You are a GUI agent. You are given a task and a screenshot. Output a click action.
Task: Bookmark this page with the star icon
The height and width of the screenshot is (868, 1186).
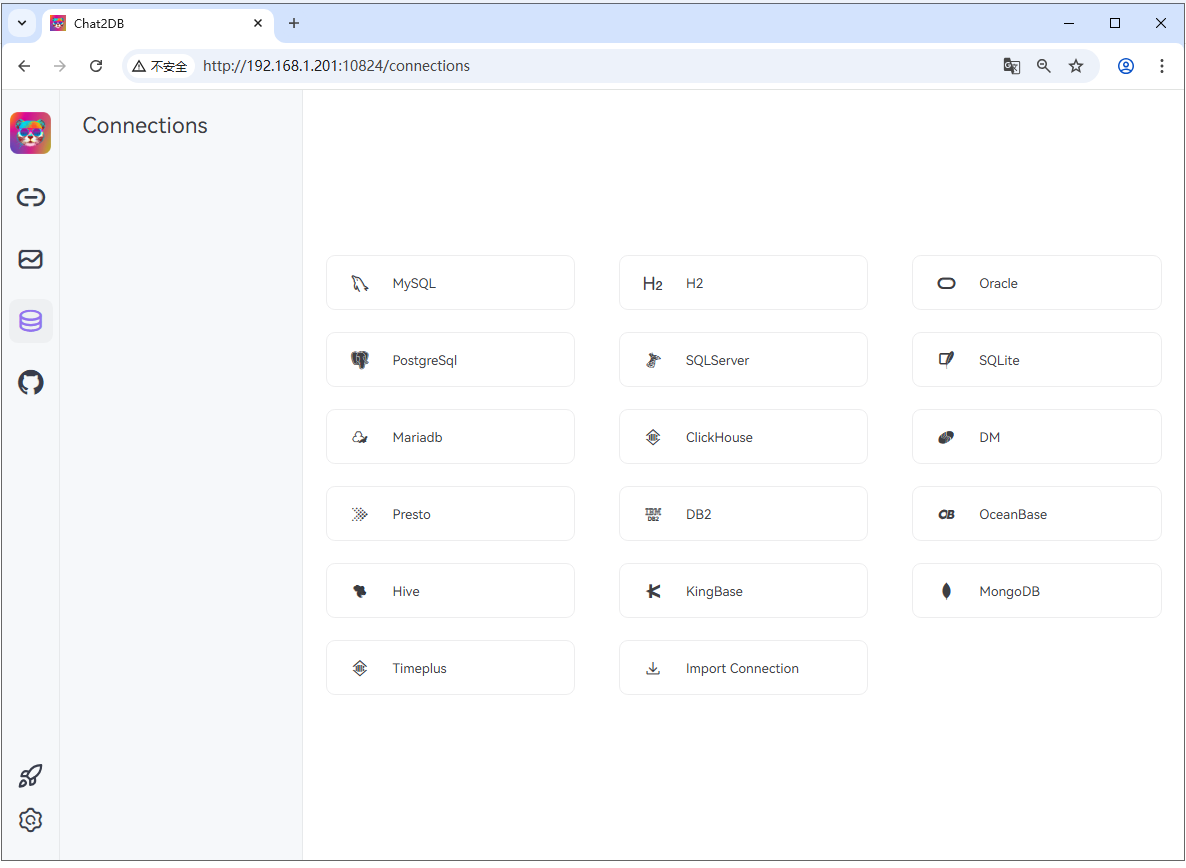coord(1076,67)
